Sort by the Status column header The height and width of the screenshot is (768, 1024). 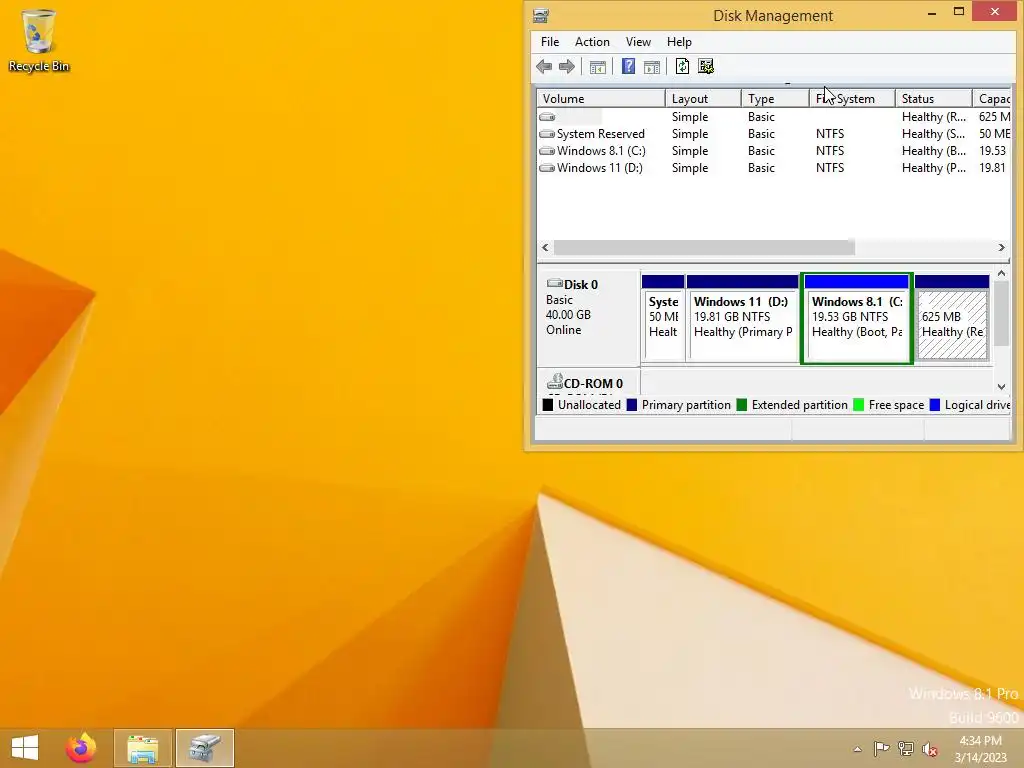[x=934, y=99]
